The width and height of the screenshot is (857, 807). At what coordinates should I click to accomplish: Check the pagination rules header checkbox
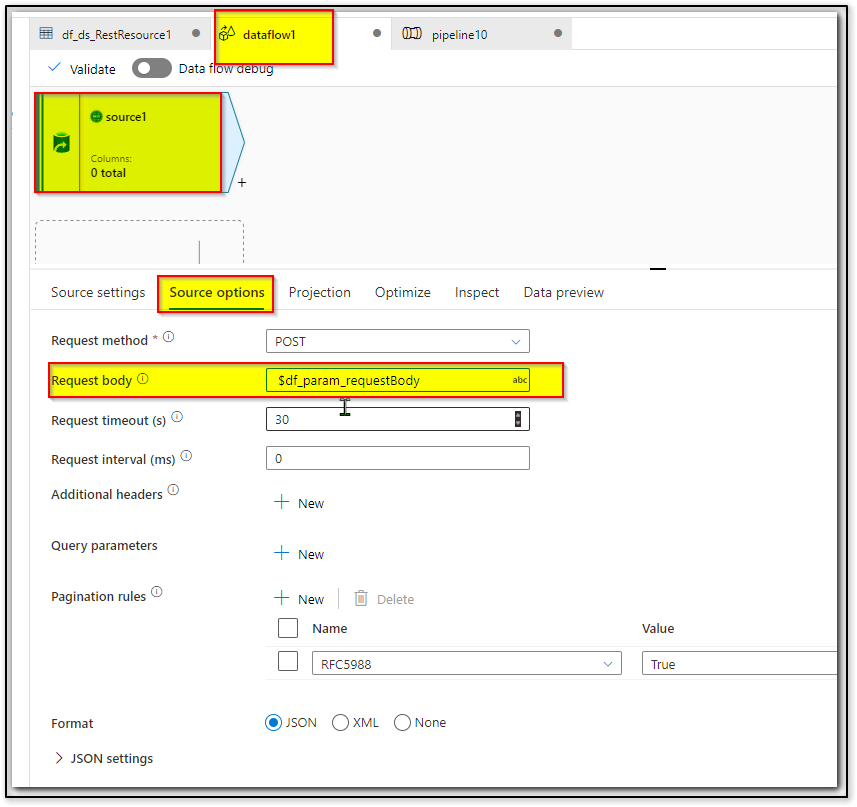[x=288, y=628]
